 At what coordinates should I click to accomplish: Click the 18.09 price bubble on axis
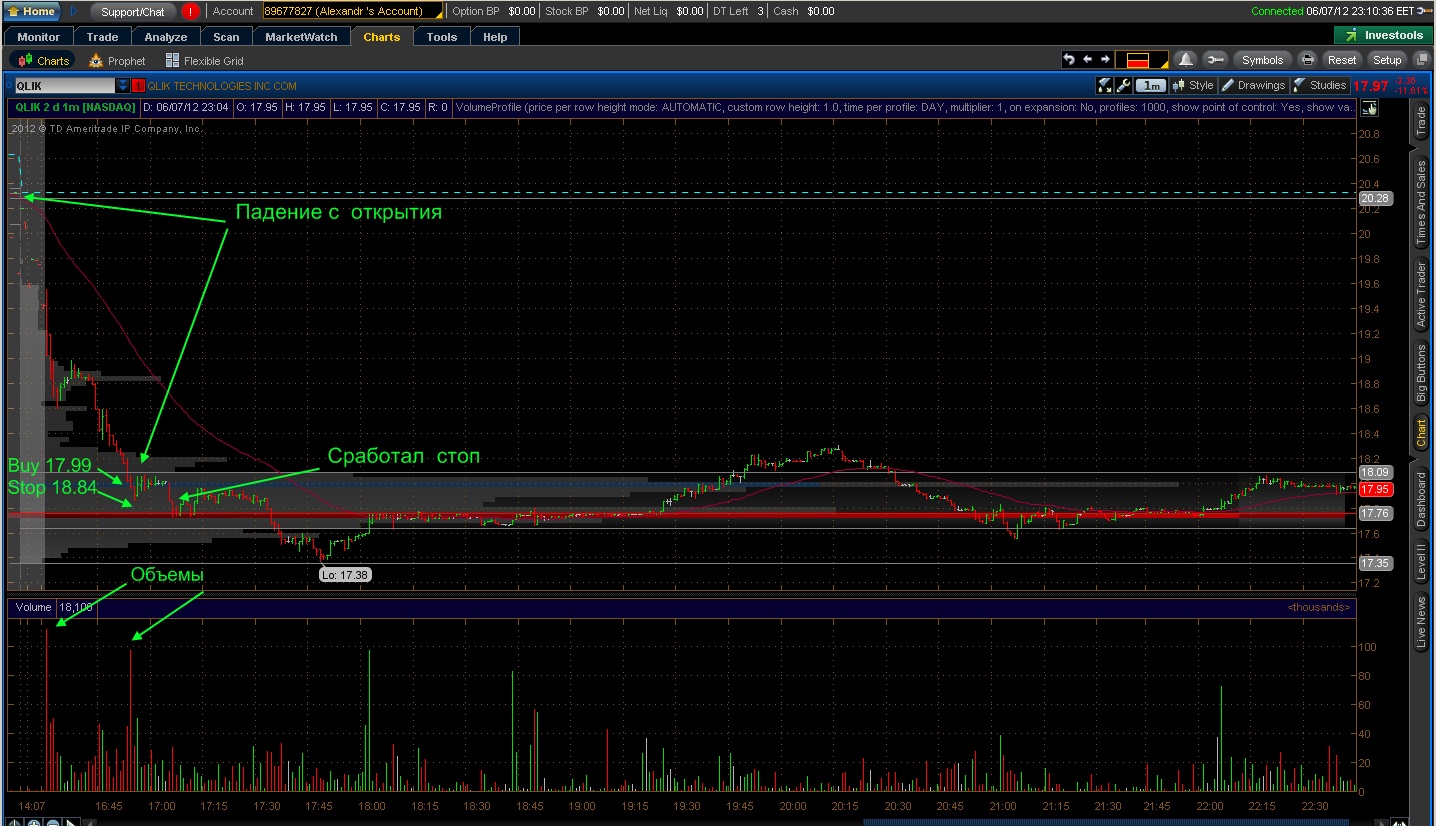tap(1375, 472)
